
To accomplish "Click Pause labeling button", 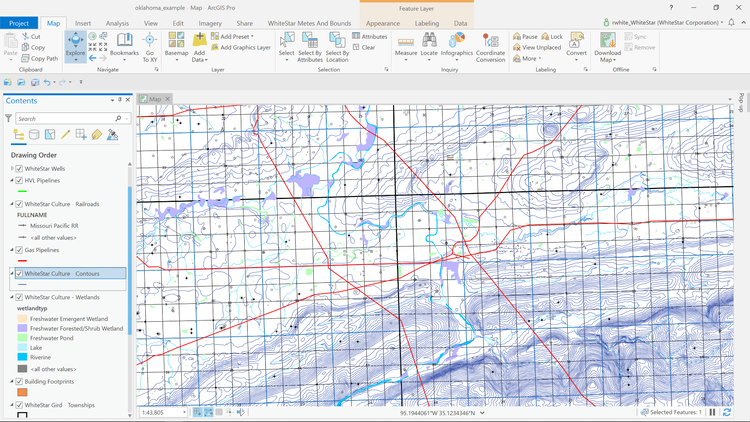I will pos(525,36).
